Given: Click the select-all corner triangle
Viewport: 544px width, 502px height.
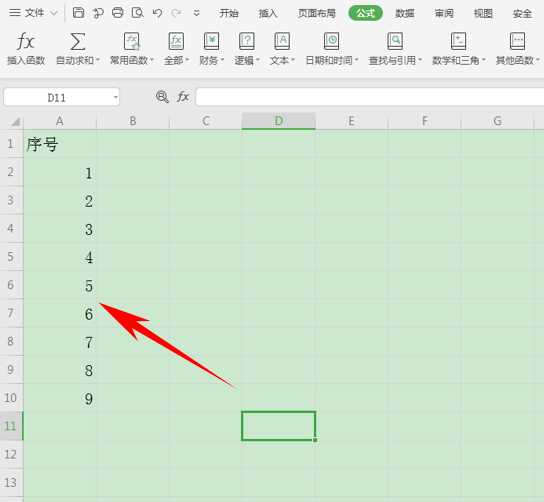Looking at the screenshot, I should (15, 121).
